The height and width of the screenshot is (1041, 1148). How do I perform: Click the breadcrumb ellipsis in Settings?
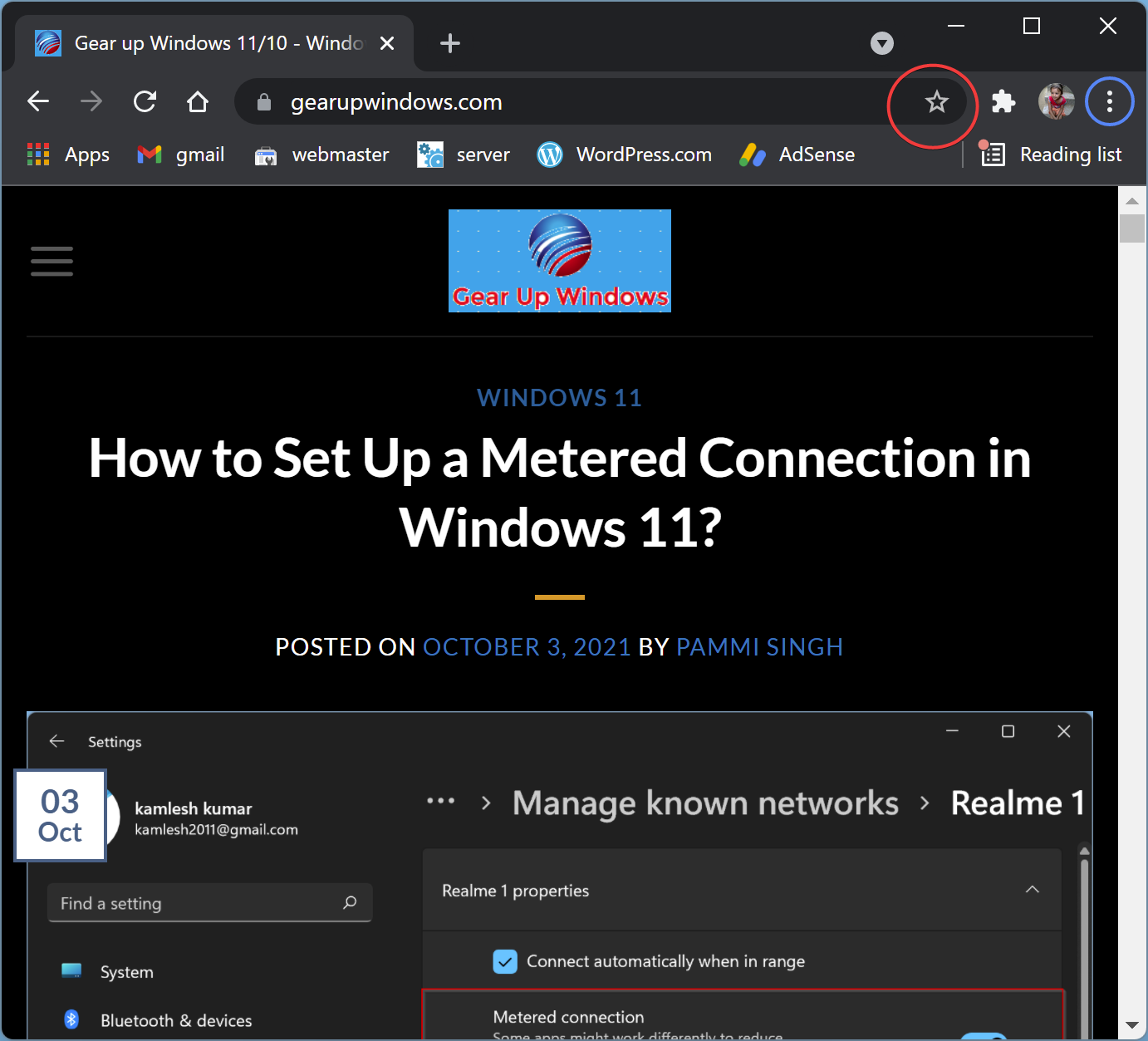coord(440,802)
